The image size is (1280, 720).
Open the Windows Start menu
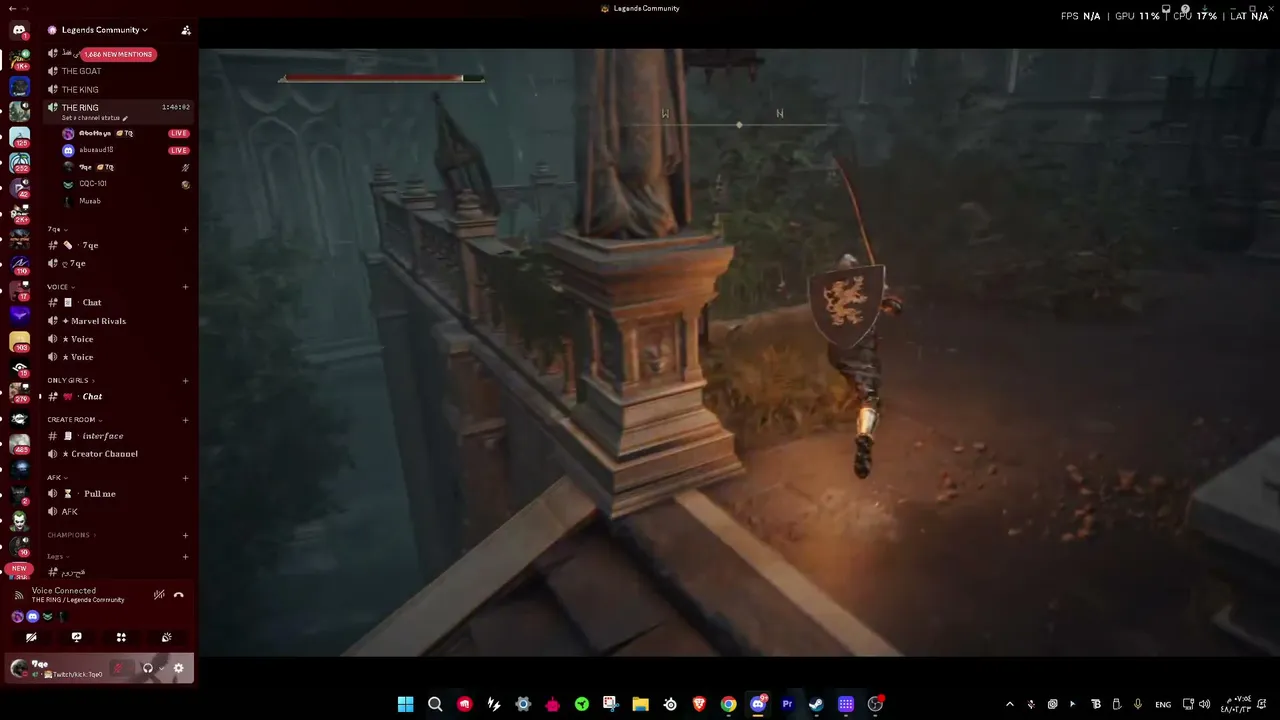(405, 704)
